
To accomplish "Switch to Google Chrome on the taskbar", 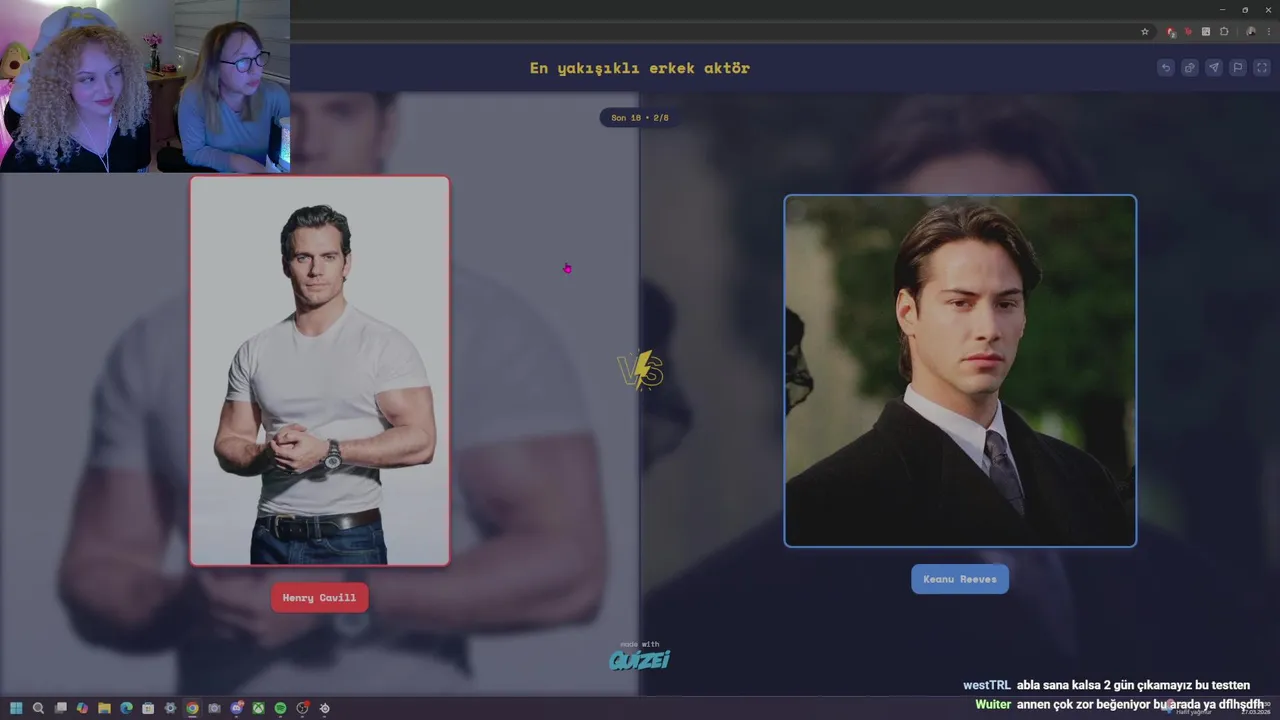I will click(192, 708).
